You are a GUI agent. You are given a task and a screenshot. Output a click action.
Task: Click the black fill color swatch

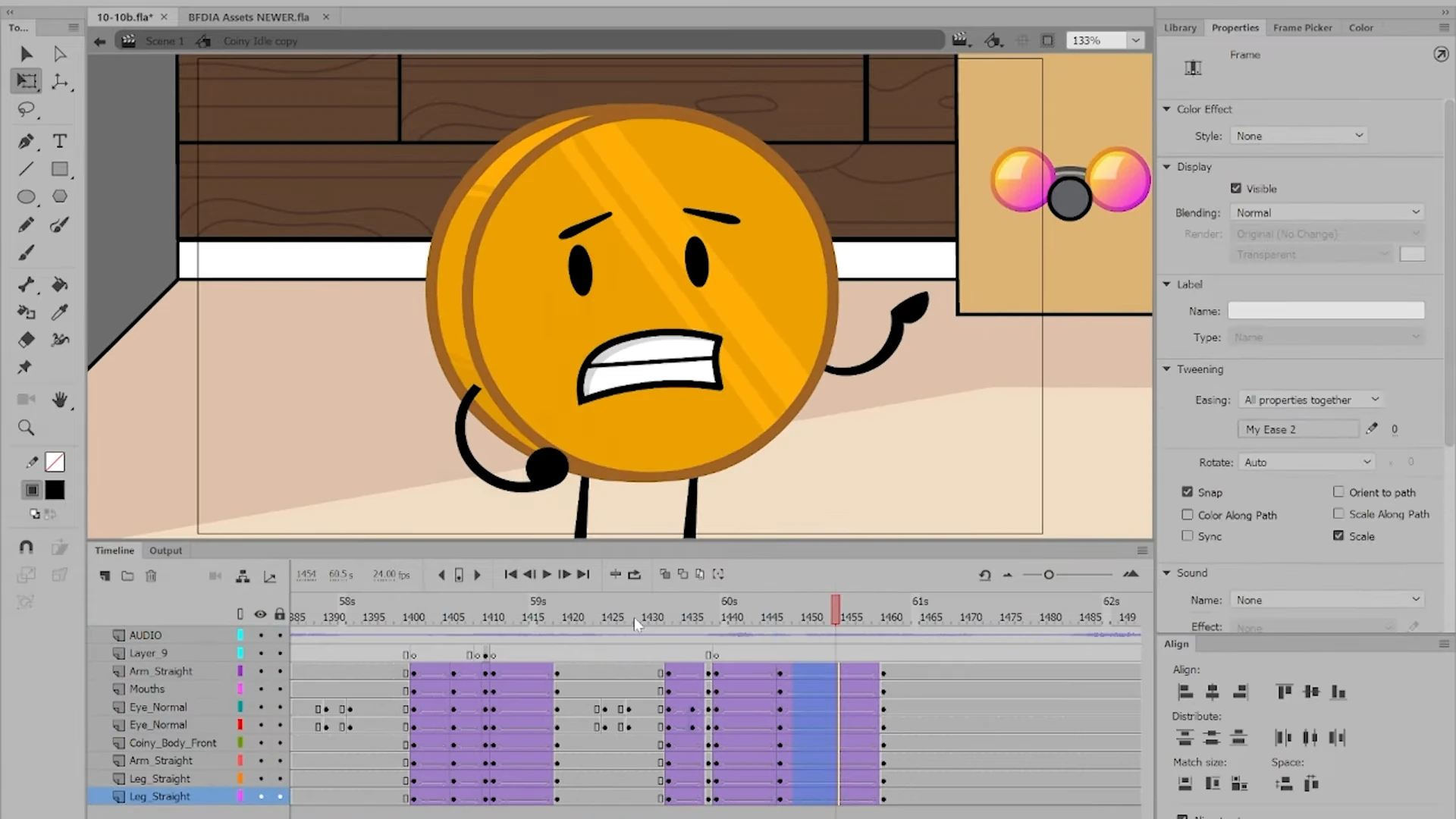55,490
